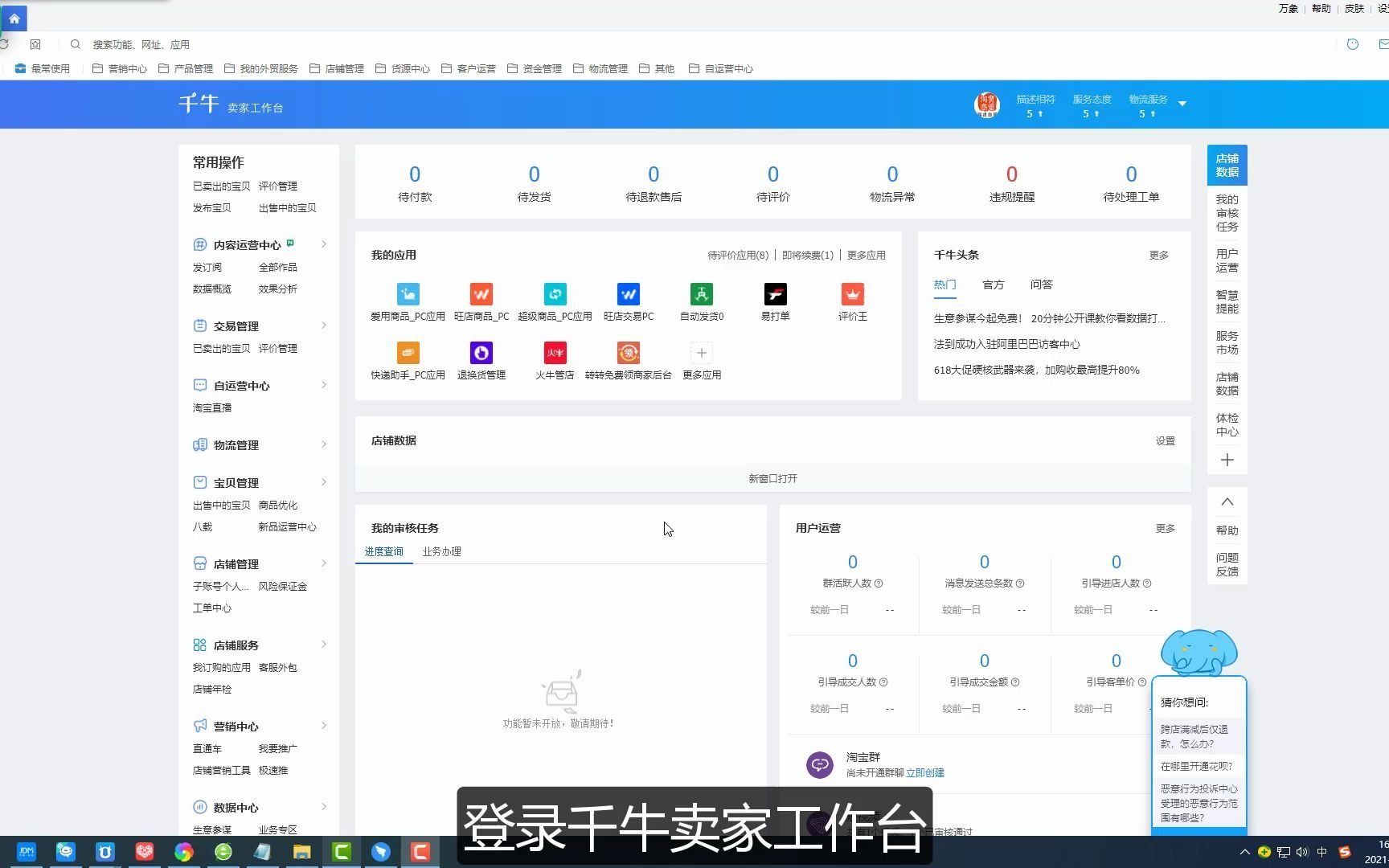The width and height of the screenshot is (1389, 868).
Task: Open the dropdown arrow beside 物流服务 score
Action: (x=1182, y=104)
